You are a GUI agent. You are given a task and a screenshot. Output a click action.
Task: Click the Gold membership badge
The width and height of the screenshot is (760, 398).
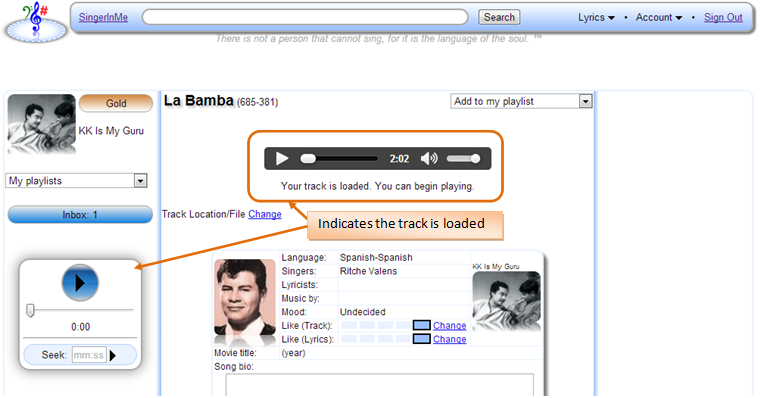[116, 103]
